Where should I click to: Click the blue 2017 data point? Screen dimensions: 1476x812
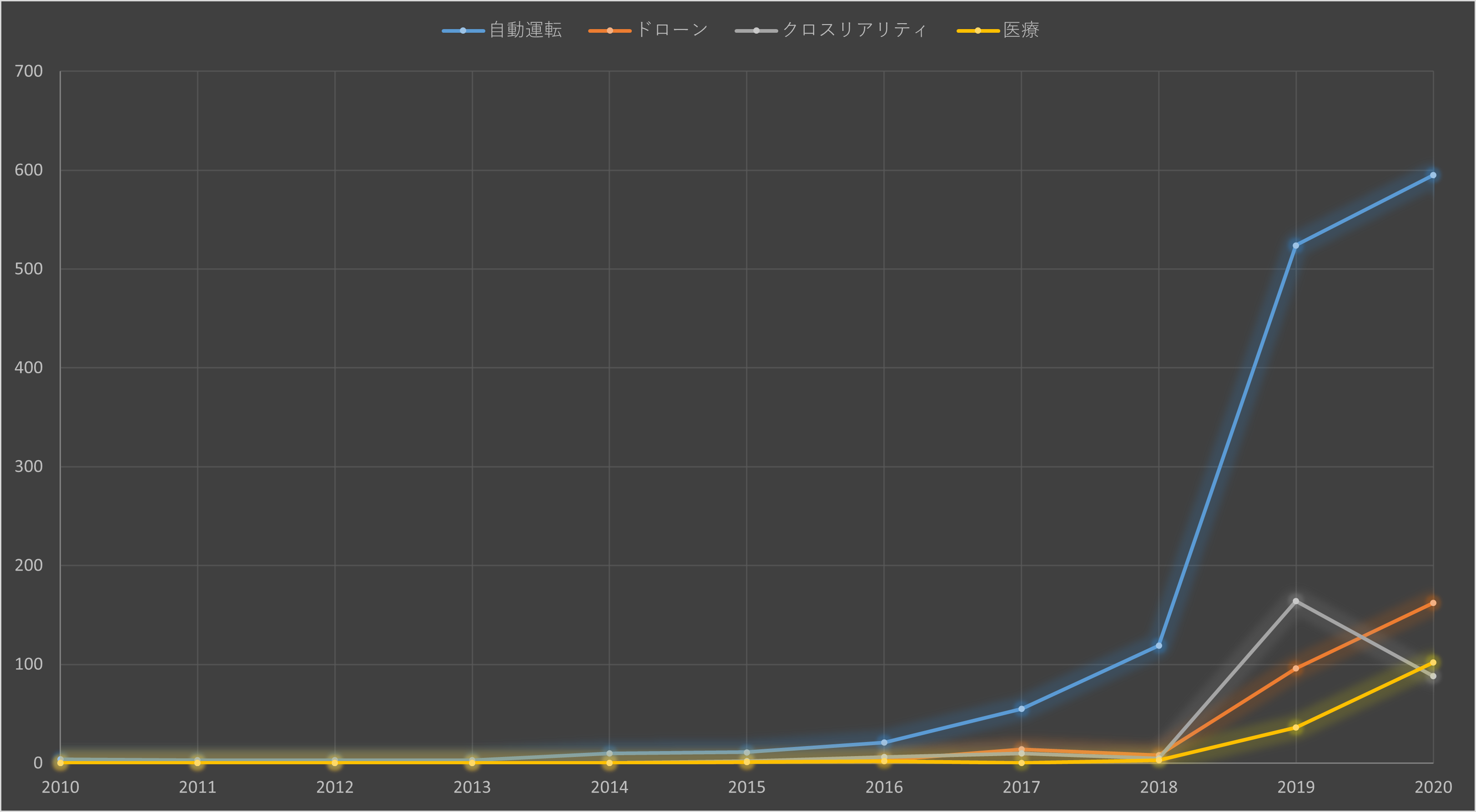pos(1021,709)
